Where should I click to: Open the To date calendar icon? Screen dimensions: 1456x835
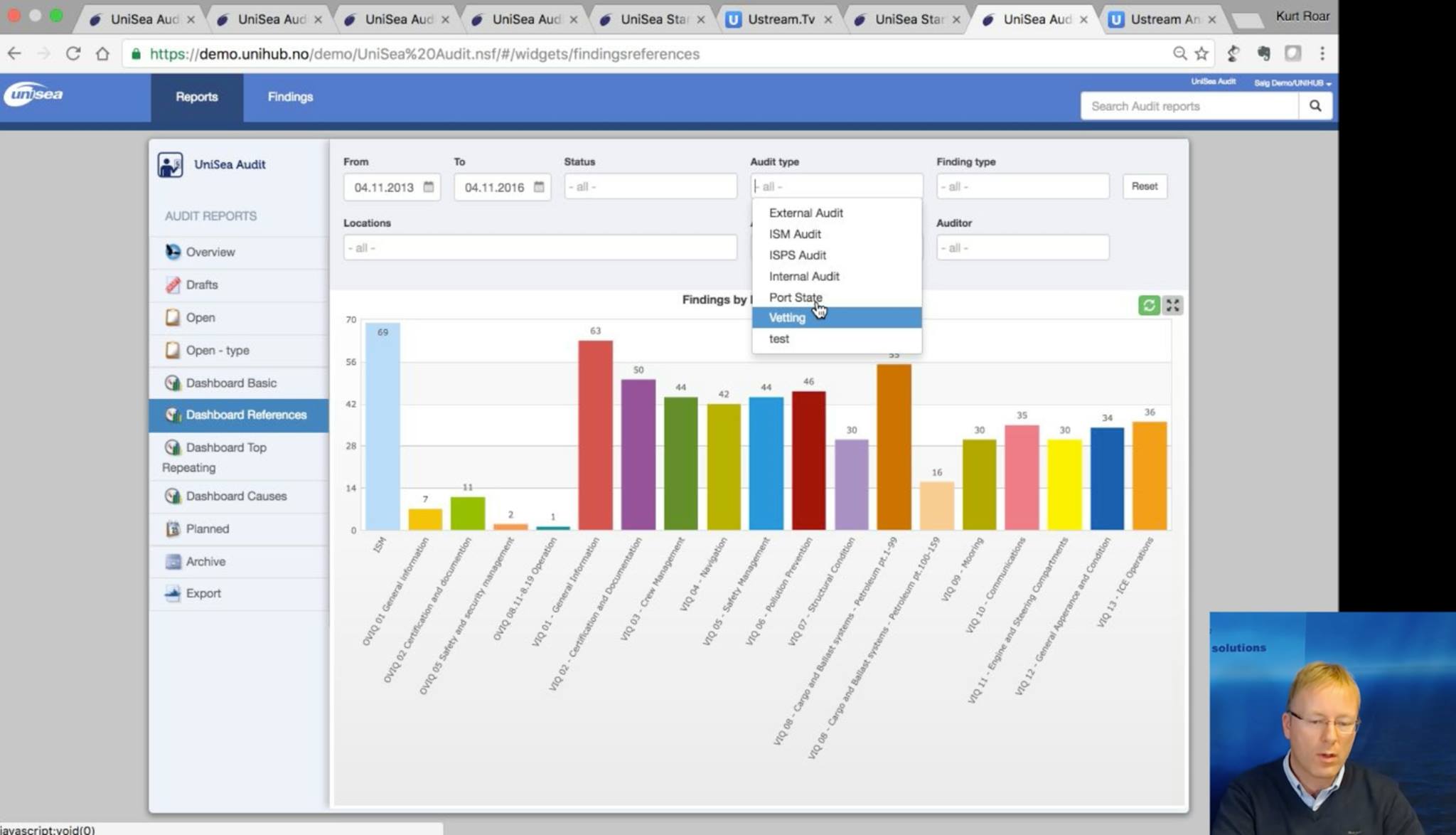[x=539, y=186]
